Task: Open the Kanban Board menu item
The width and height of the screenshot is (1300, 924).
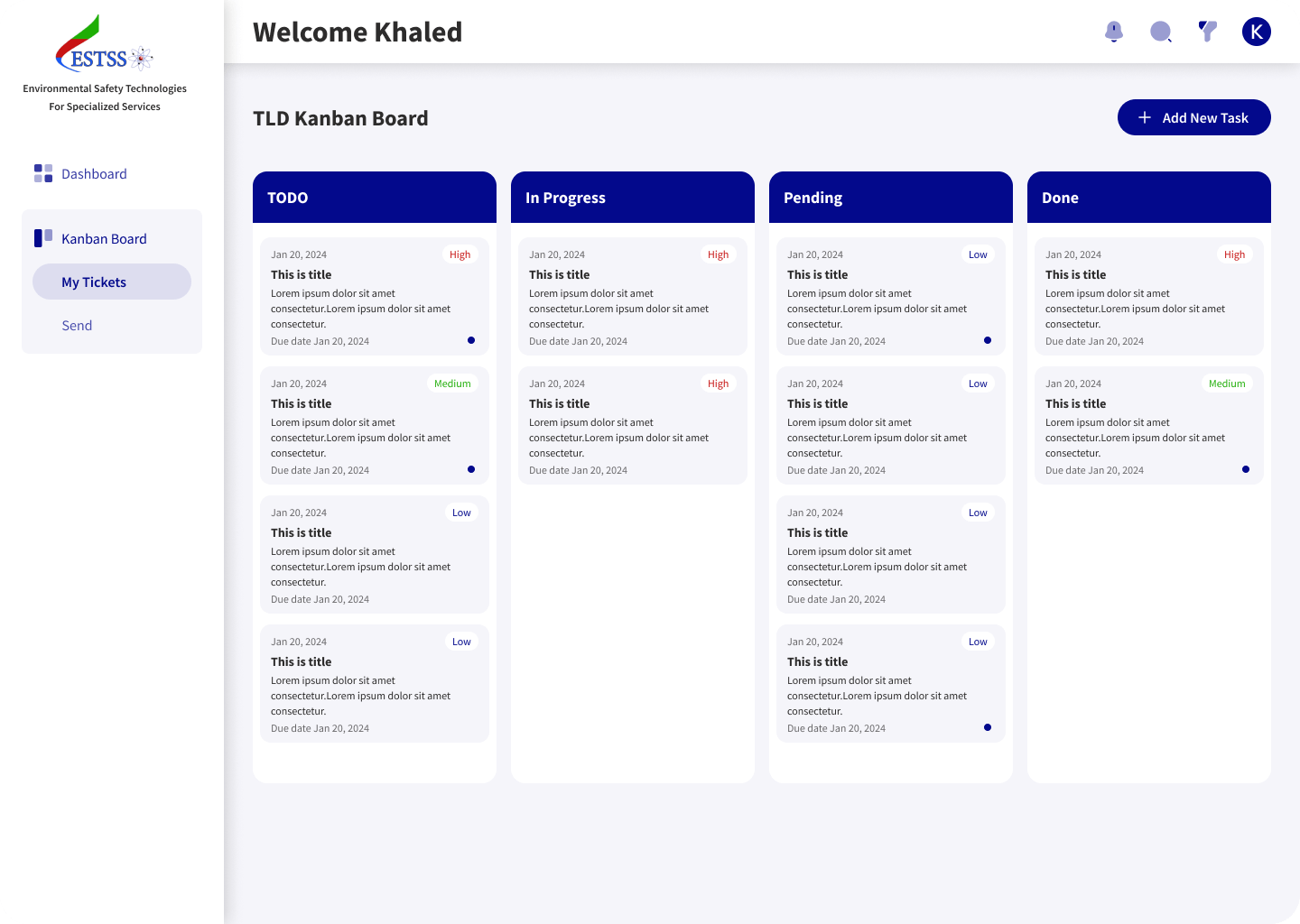Action: tap(104, 238)
